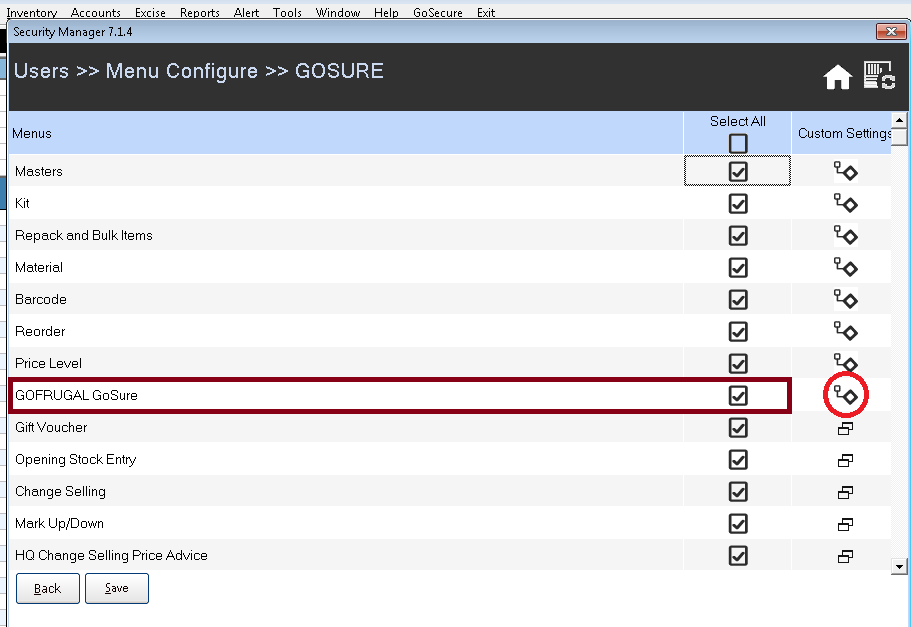This screenshot has height=627, width=911.
Task: Open custom settings for Kit row
Action: pos(845,203)
